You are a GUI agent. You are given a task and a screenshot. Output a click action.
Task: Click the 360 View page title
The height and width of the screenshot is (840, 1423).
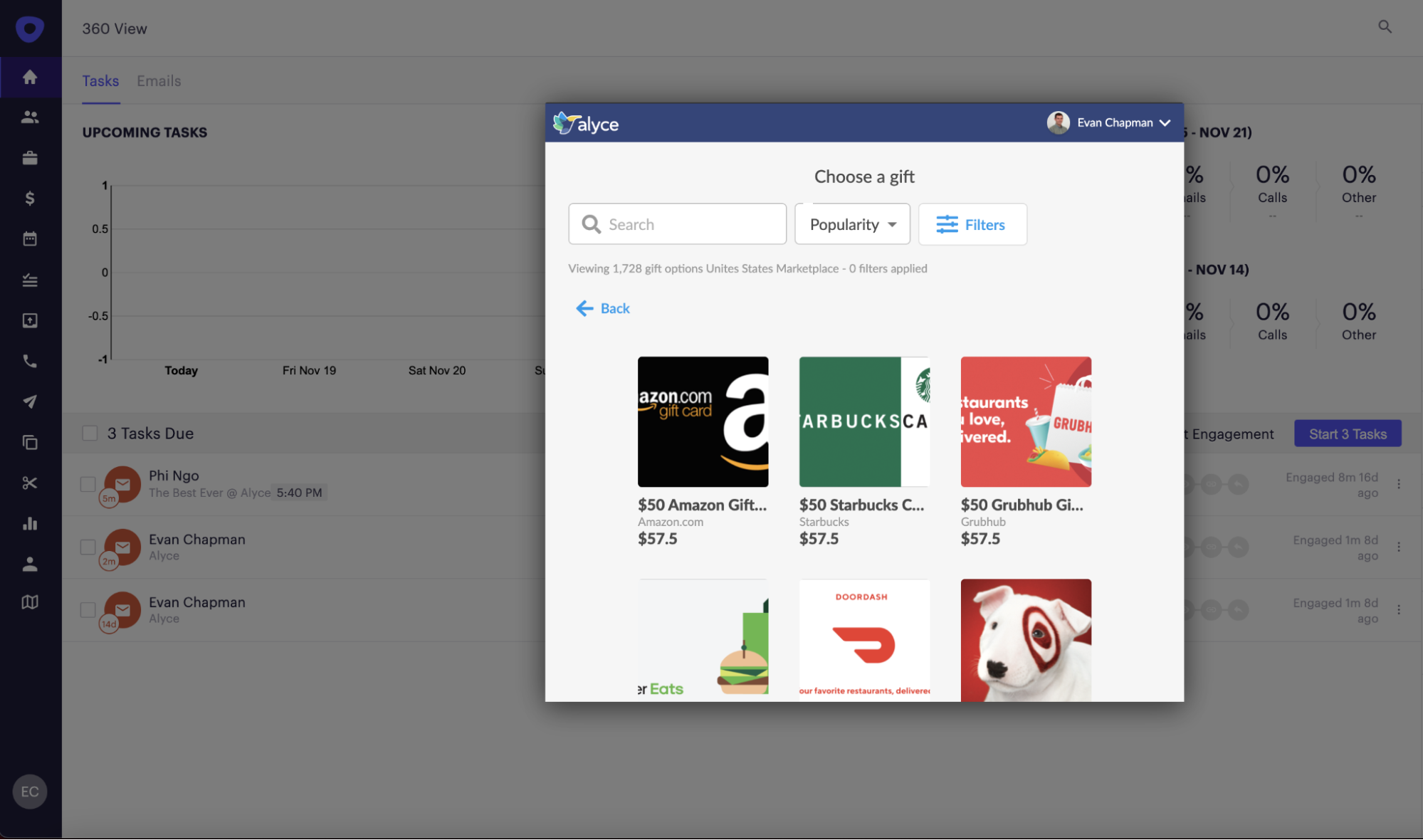(115, 28)
